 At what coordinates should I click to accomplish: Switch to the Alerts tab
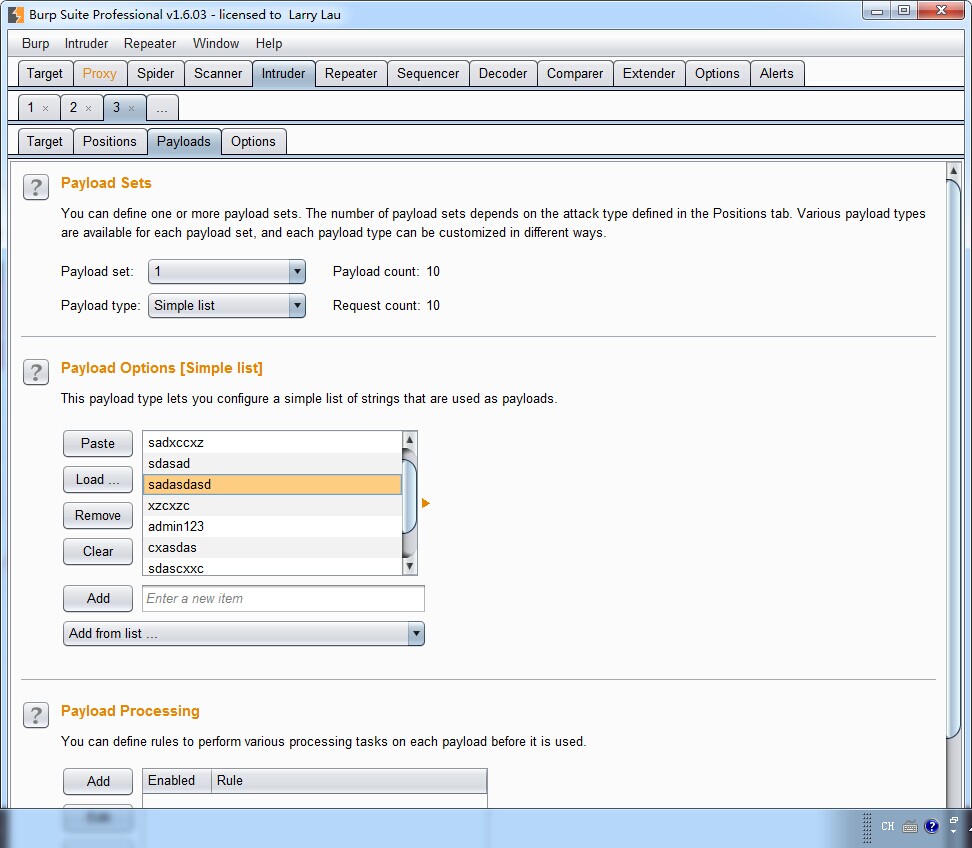pyautogui.click(x=777, y=73)
